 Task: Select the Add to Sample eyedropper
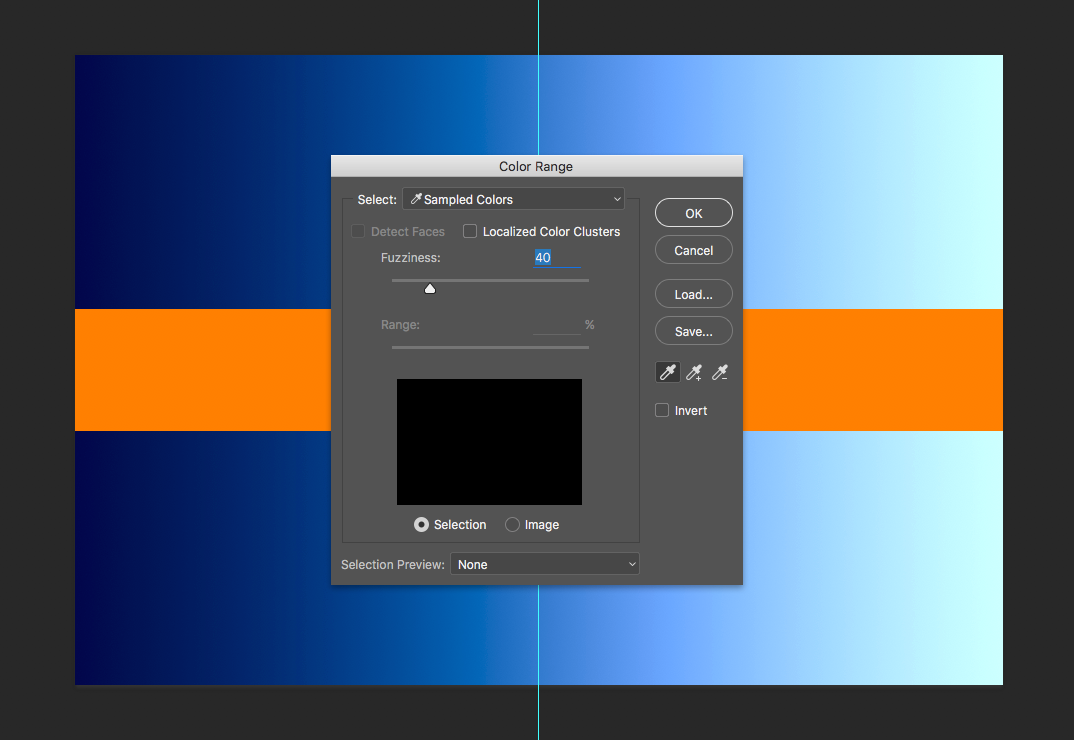click(694, 372)
